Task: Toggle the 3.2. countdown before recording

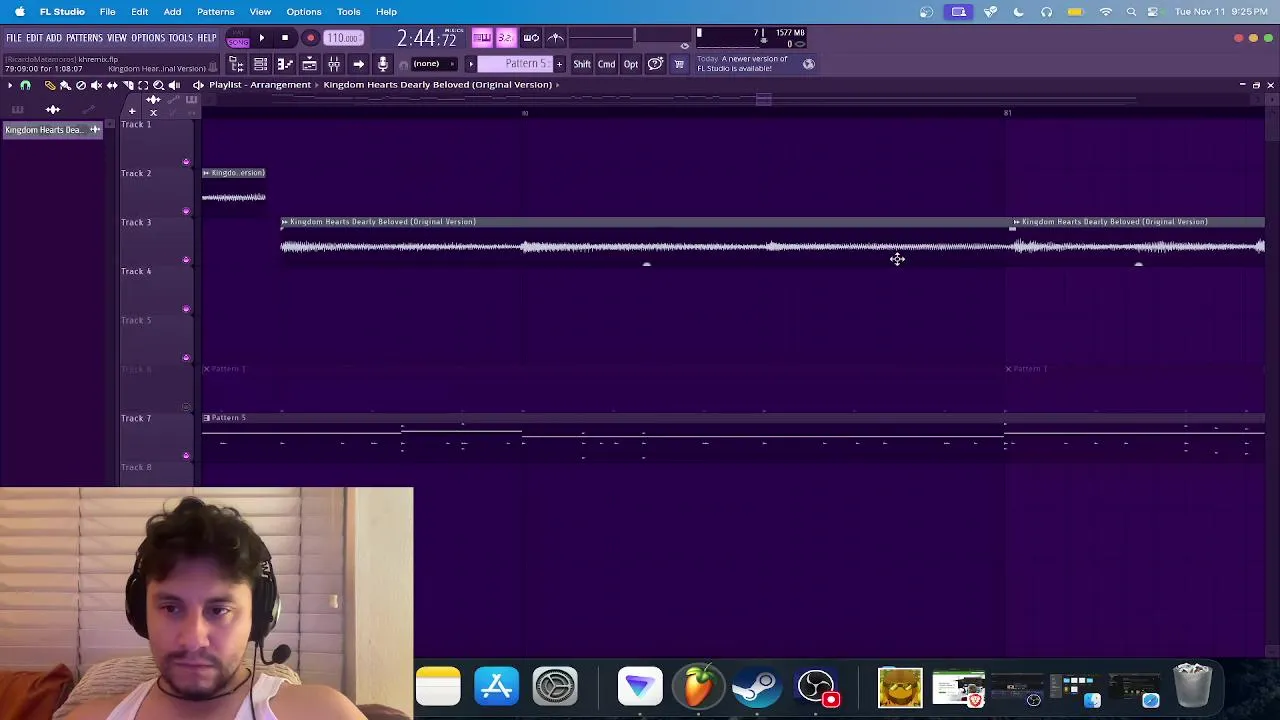Action: pos(505,38)
